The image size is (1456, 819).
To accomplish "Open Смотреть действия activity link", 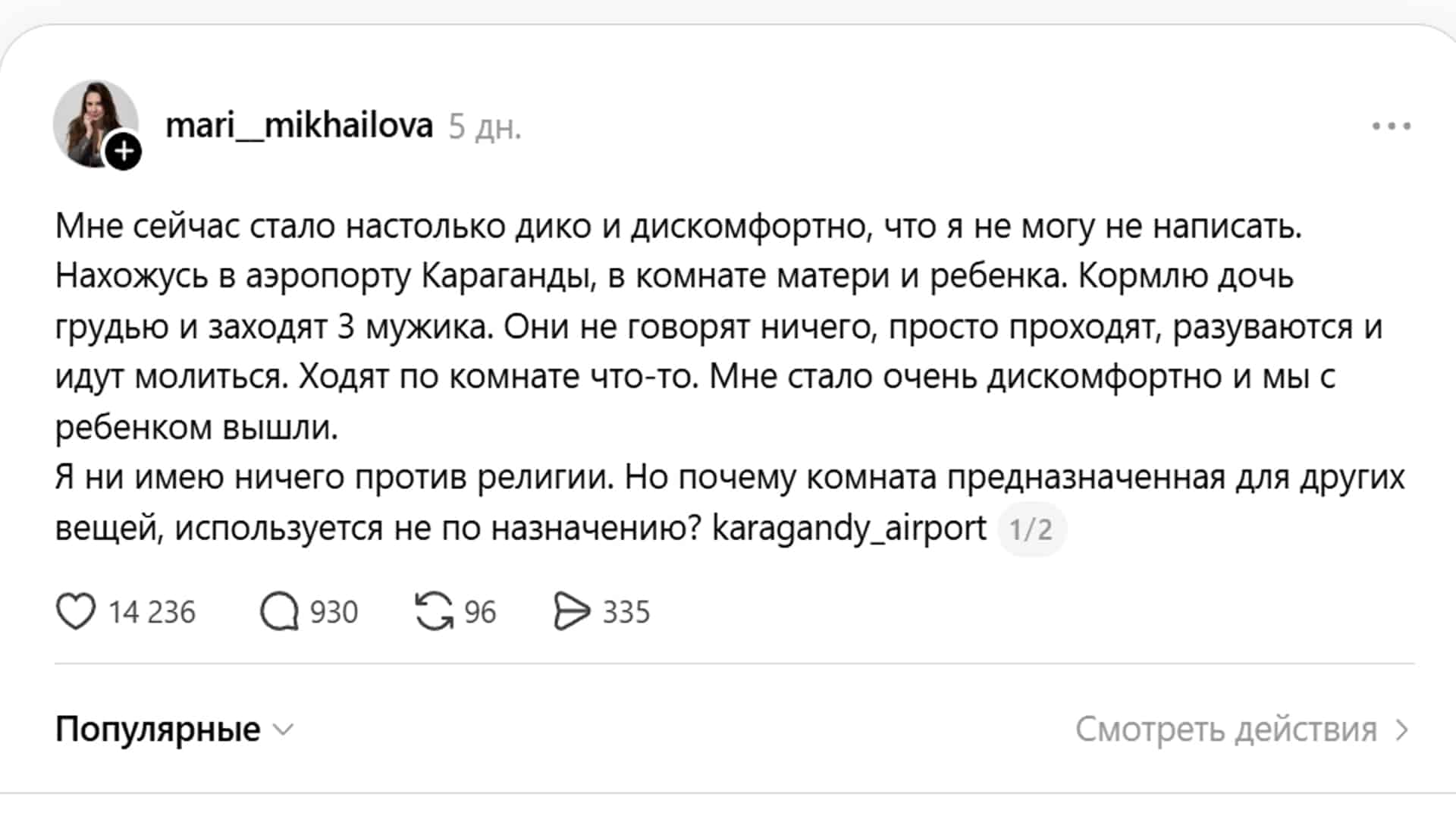I will (x=1225, y=730).
